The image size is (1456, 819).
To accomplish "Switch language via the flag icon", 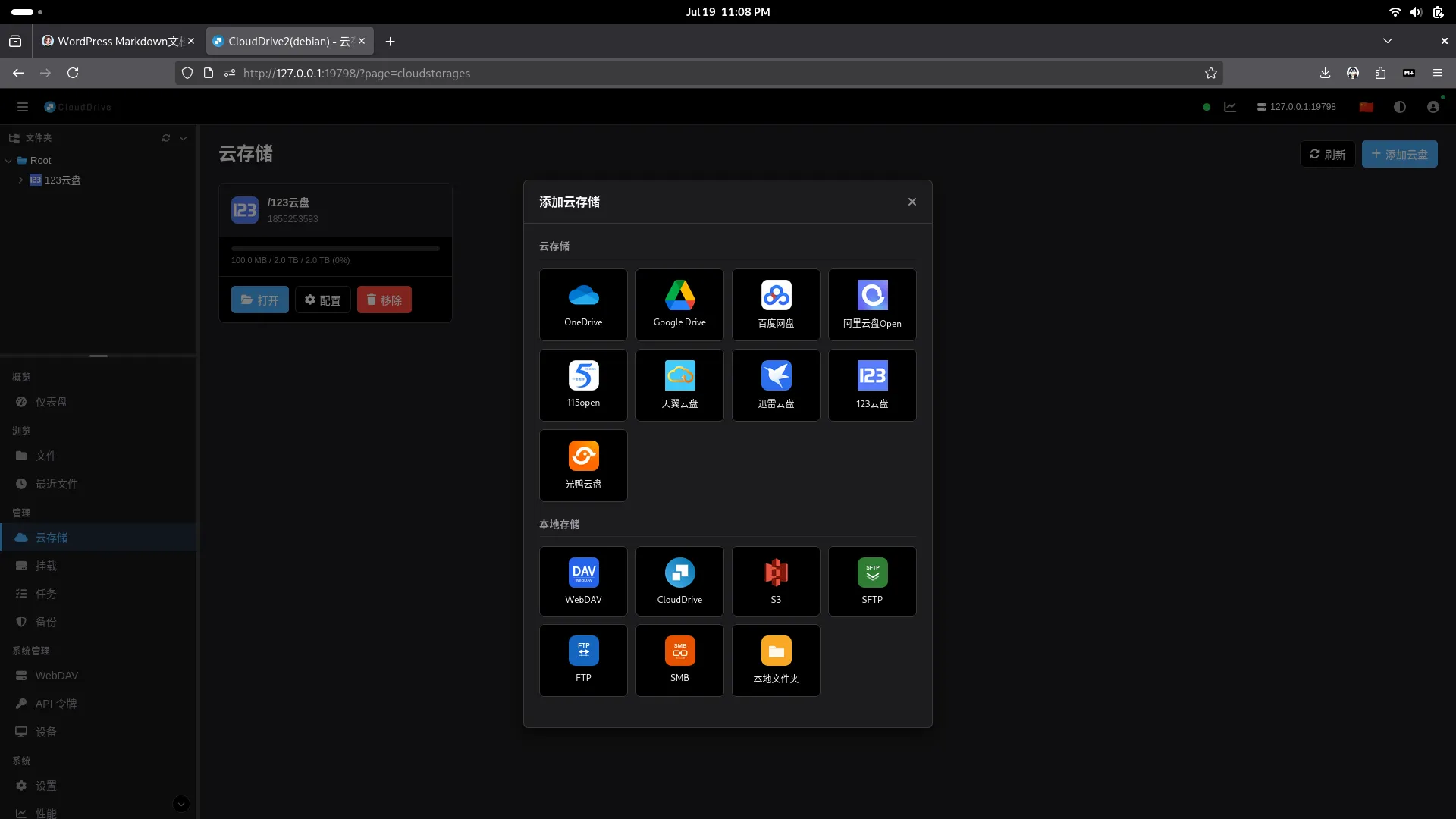I will 1367,107.
